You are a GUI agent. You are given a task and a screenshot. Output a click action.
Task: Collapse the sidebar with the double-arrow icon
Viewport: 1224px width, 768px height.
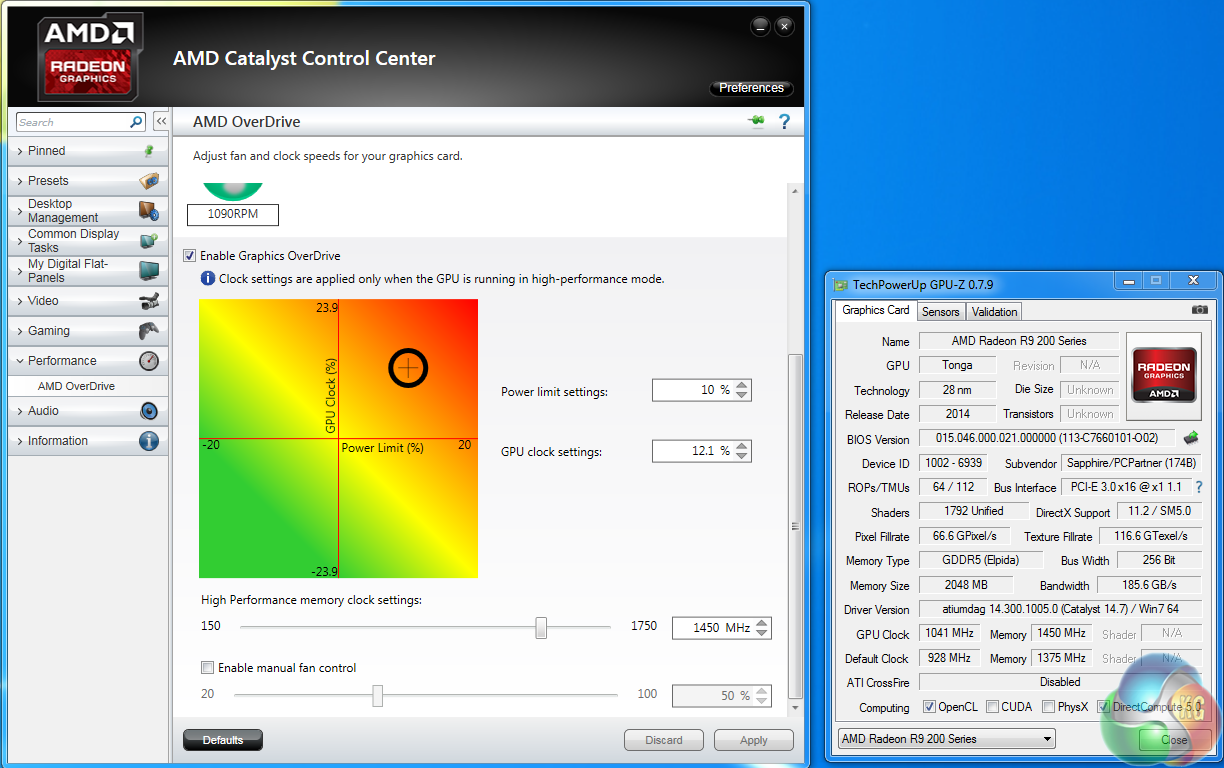pyautogui.click(x=160, y=122)
